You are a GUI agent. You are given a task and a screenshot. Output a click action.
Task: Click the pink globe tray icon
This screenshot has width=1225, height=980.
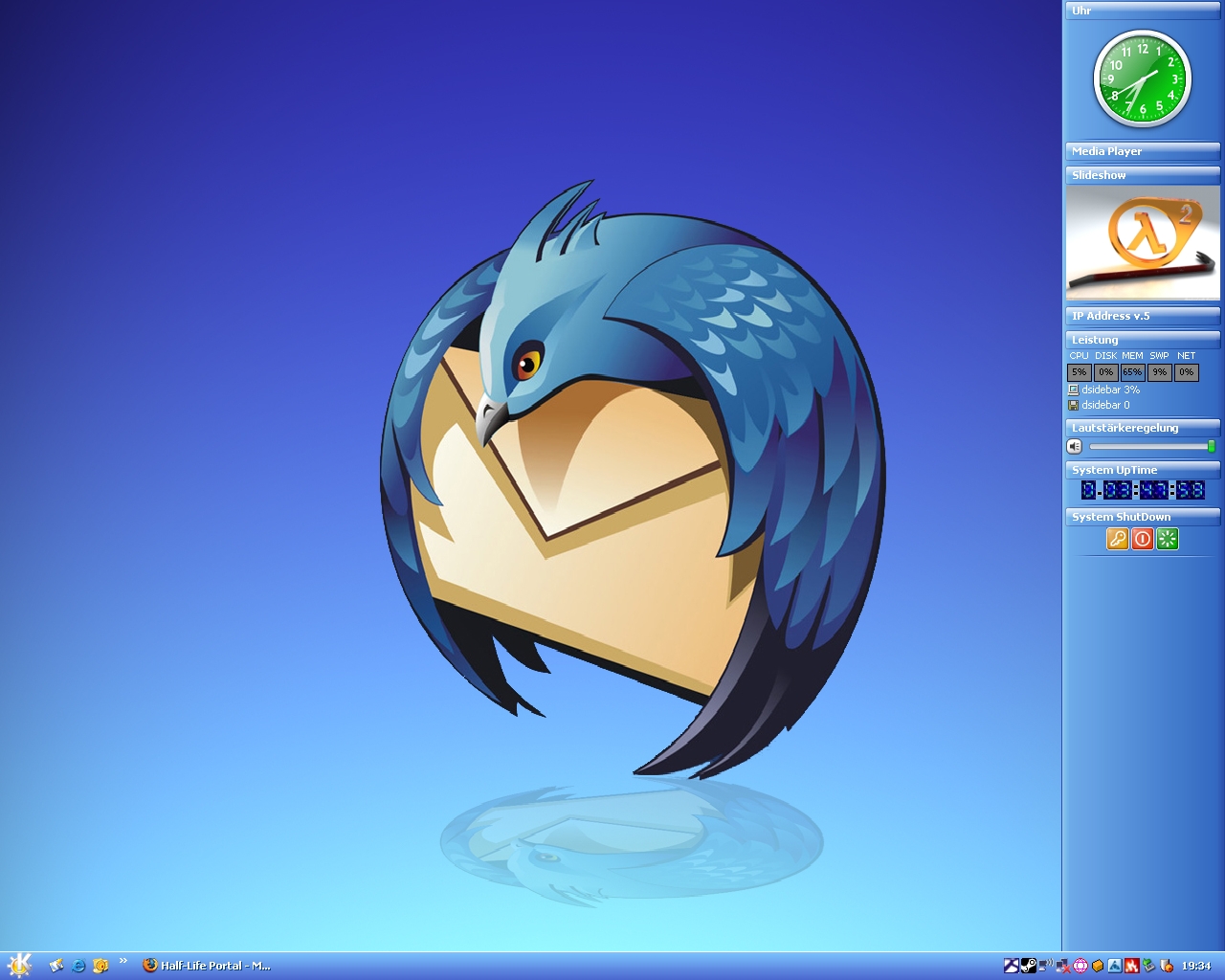pos(1080,966)
